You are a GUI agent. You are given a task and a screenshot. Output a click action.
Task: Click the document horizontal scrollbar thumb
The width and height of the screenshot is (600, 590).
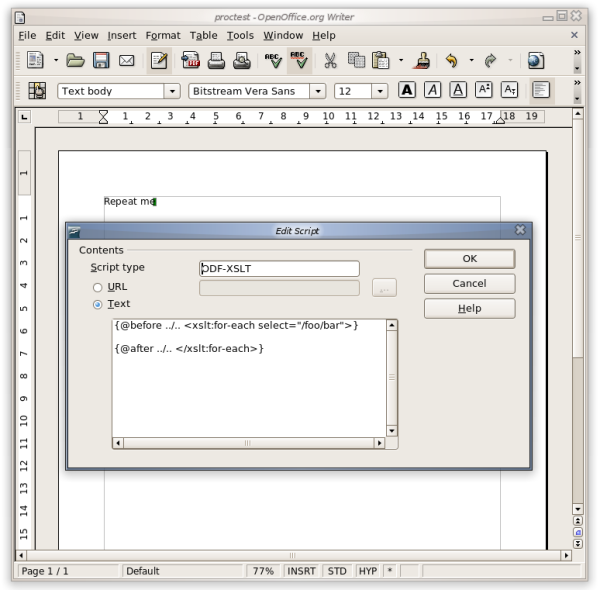pos(293,555)
